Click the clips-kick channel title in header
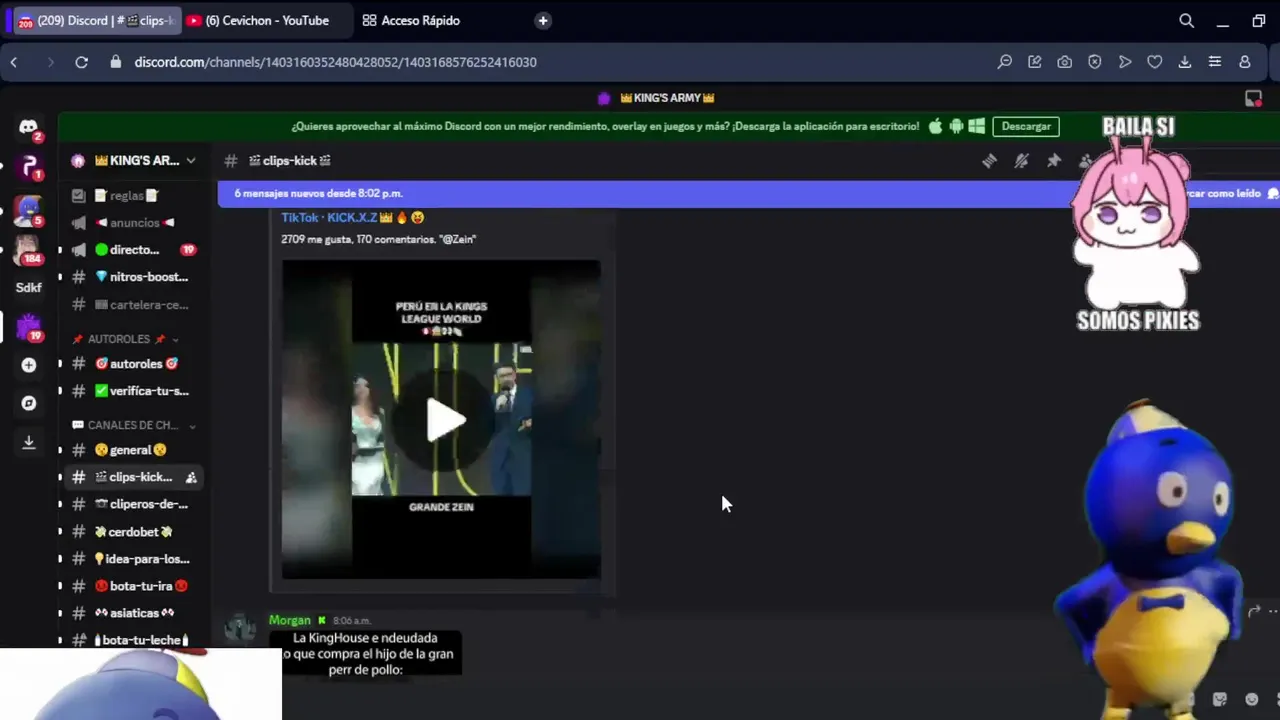The image size is (1280, 720). tap(290, 161)
